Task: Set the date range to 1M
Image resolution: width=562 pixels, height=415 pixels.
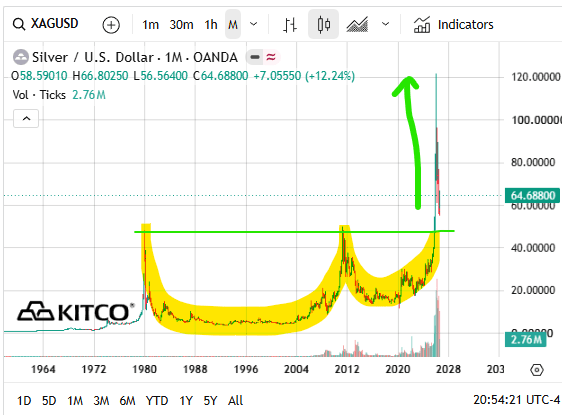Action: [x=75, y=400]
